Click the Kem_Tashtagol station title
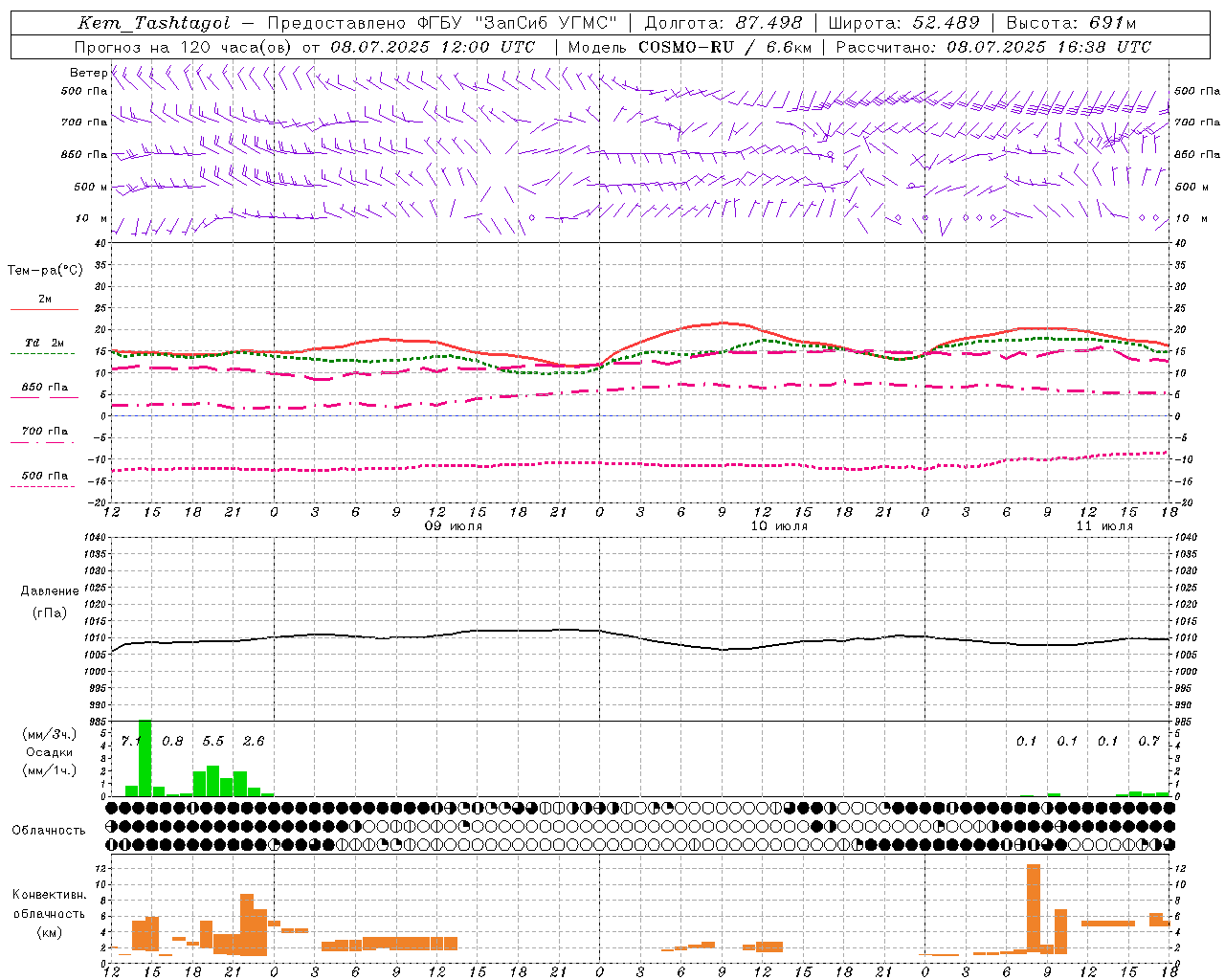The height and width of the screenshot is (980, 1225). [x=153, y=24]
